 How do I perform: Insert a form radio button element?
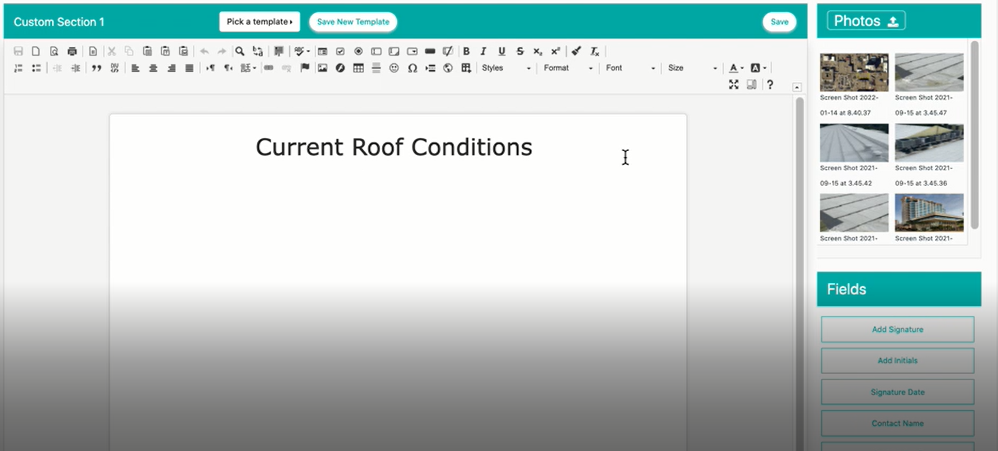tap(358, 51)
